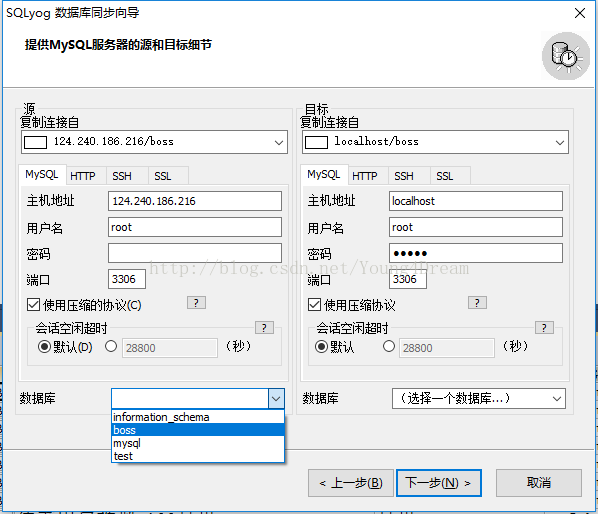
Task: Toggle source compressed protocol checkbox
Action: tap(33, 305)
